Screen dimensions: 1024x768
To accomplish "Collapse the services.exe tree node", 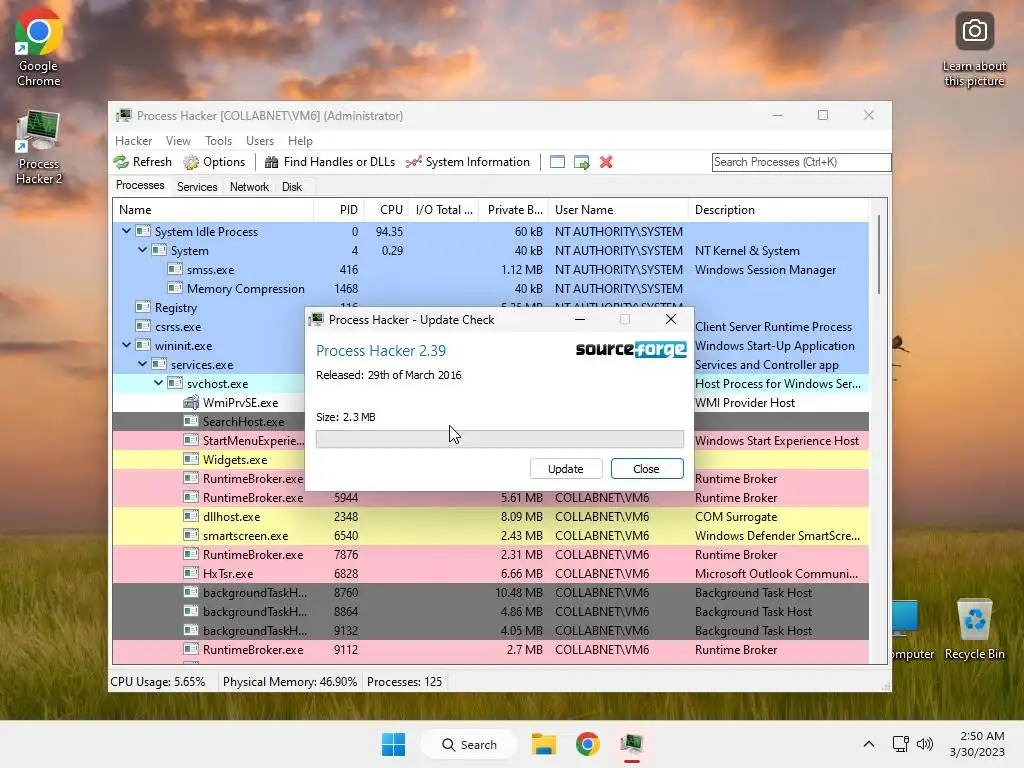I will tap(142, 364).
